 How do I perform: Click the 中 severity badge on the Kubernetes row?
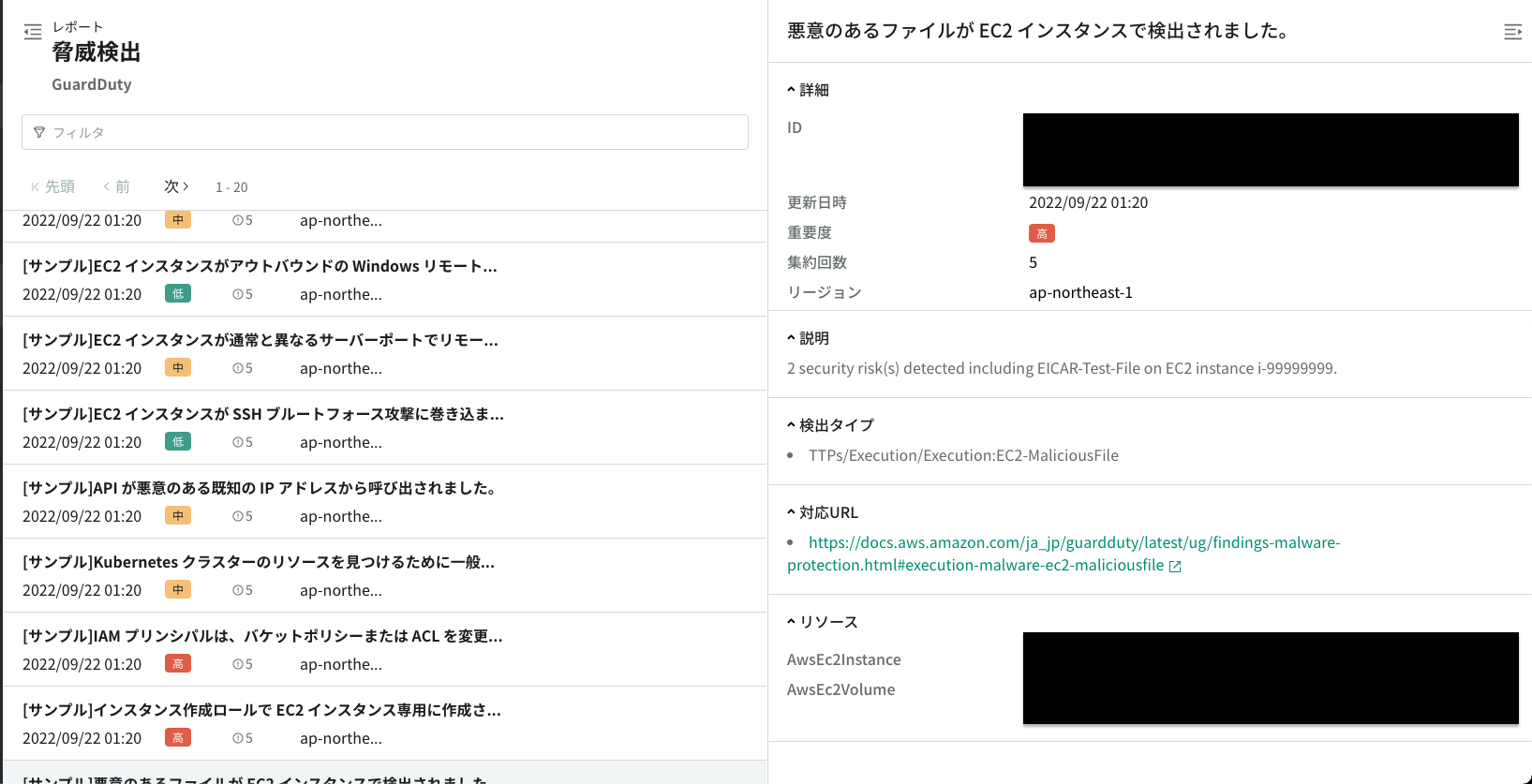click(178, 589)
